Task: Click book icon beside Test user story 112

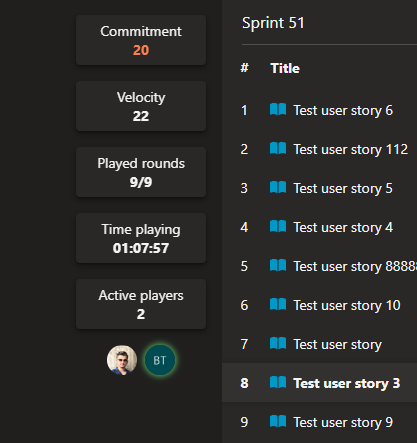Action: tap(278, 148)
